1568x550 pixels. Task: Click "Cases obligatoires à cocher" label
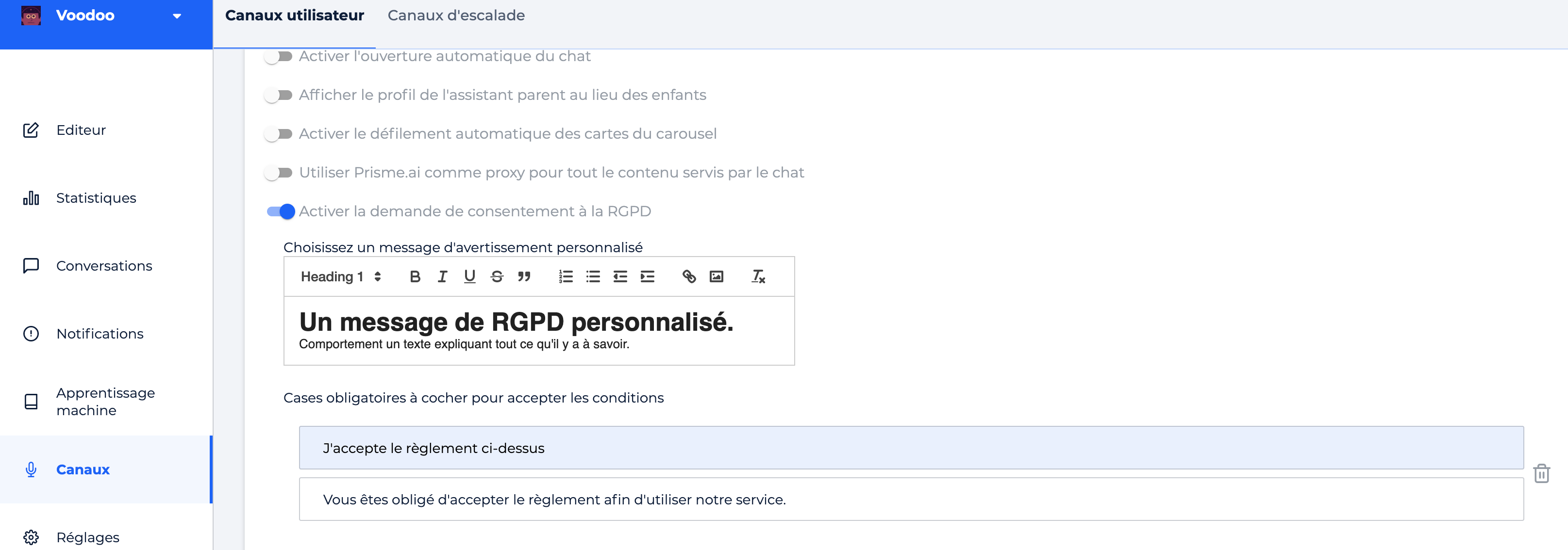click(474, 398)
